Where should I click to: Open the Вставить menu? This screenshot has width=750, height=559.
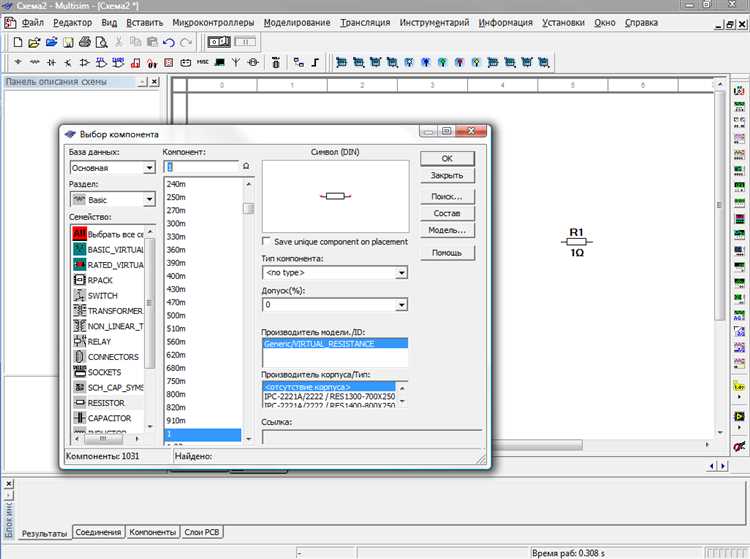(x=144, y=22)
